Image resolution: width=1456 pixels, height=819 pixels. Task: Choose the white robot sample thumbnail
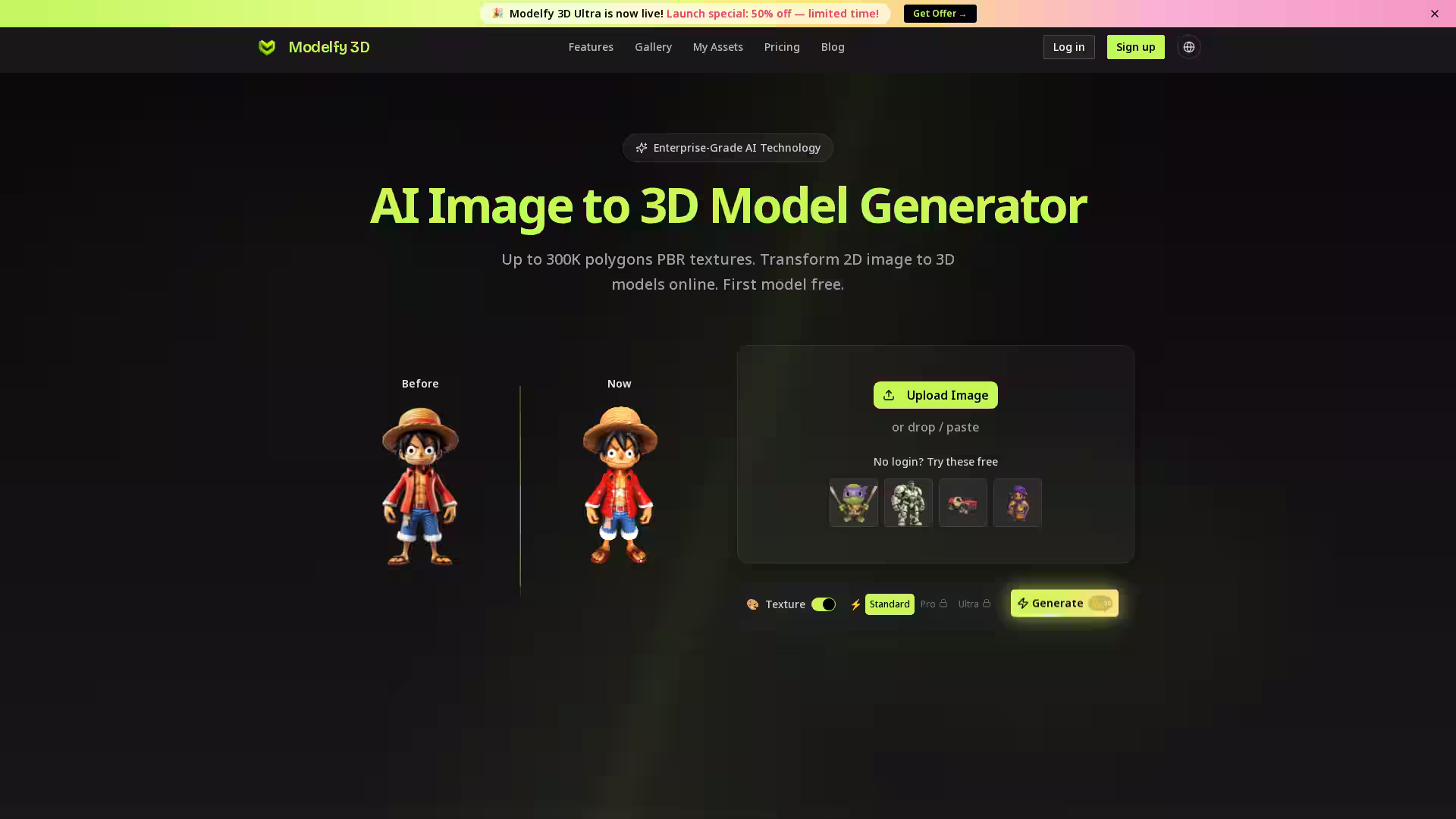908,503
